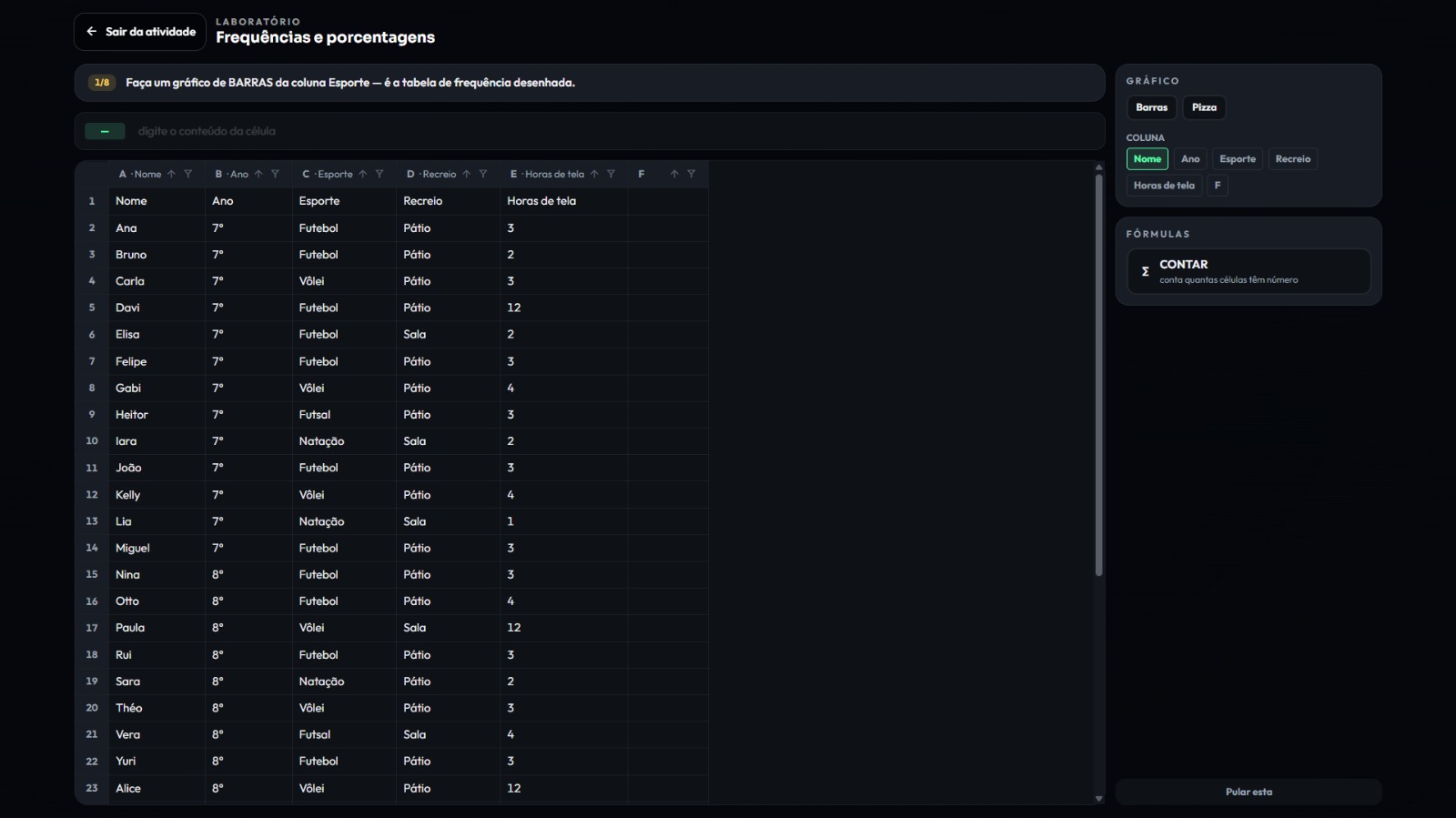Image resolution: width=1456 pixels, height=818 pixels.
Task: Click cell with name Alice
Action: (x=157, y=788)
